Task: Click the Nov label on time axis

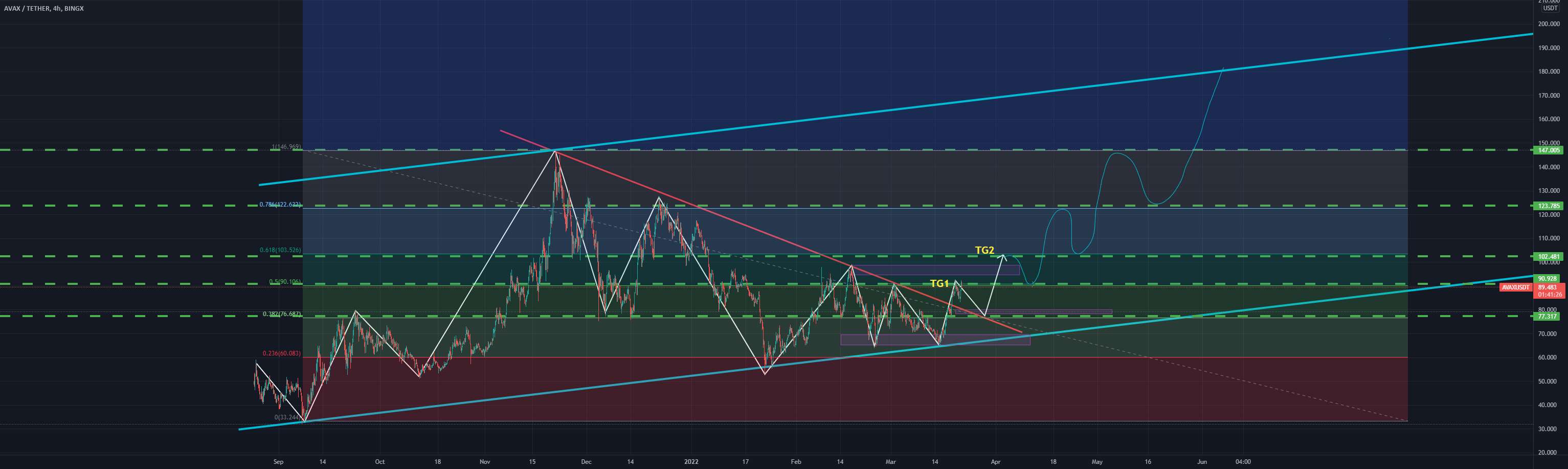Action: point(484,462)
